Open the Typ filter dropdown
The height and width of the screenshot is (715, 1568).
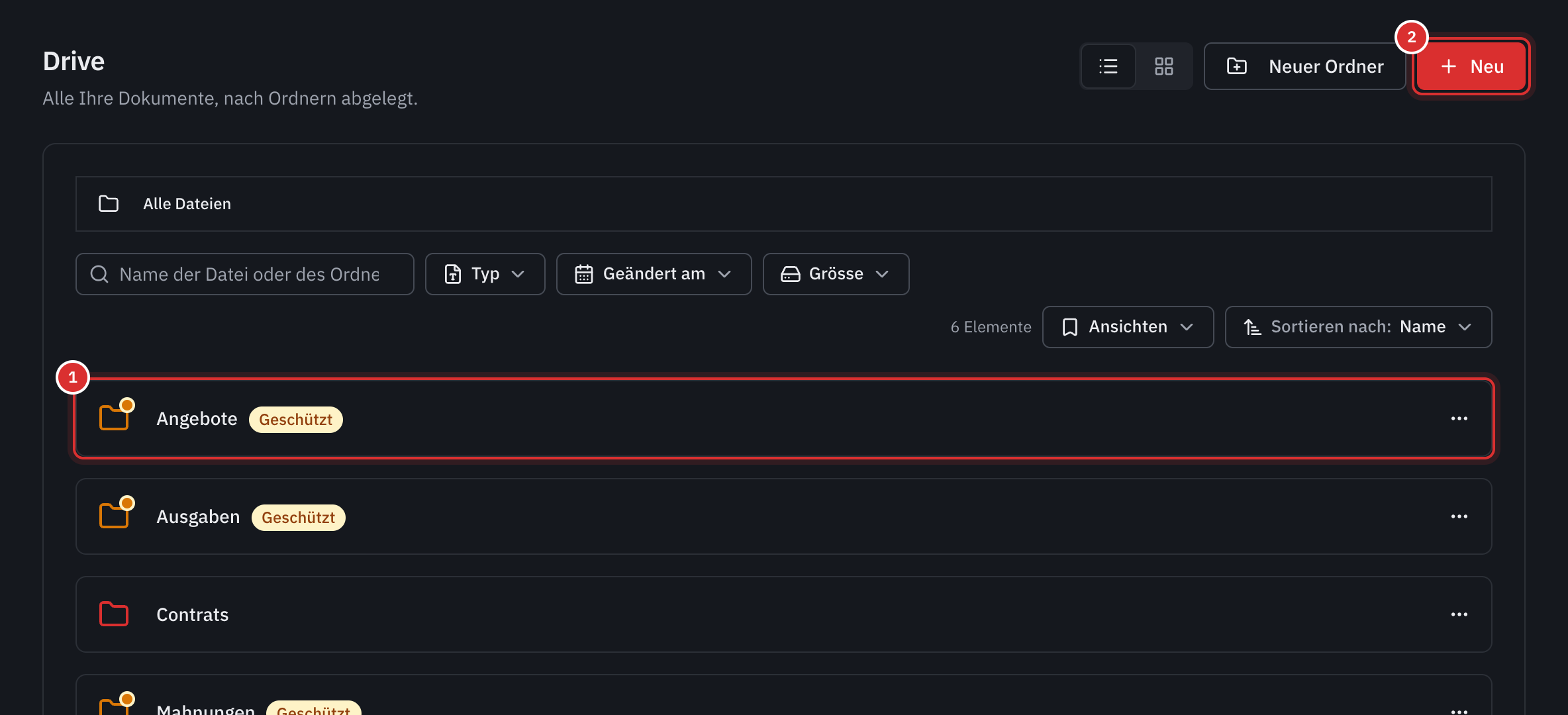coord(485,274)
